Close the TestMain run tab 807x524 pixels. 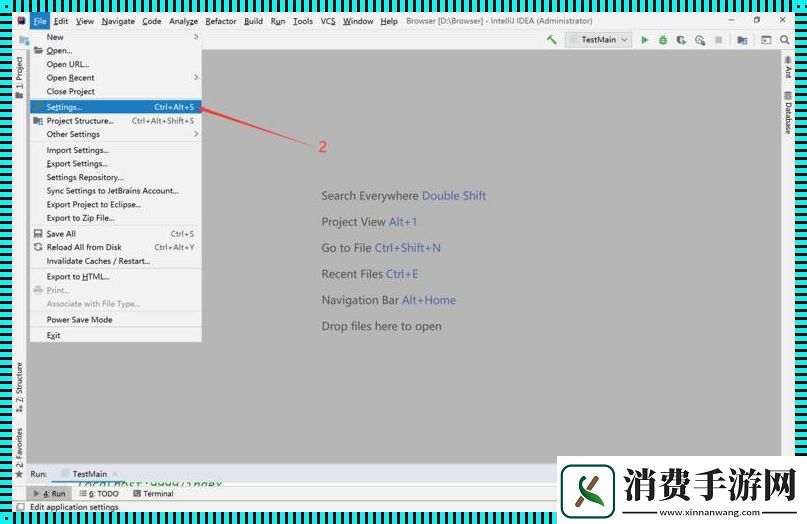(115, 474)
